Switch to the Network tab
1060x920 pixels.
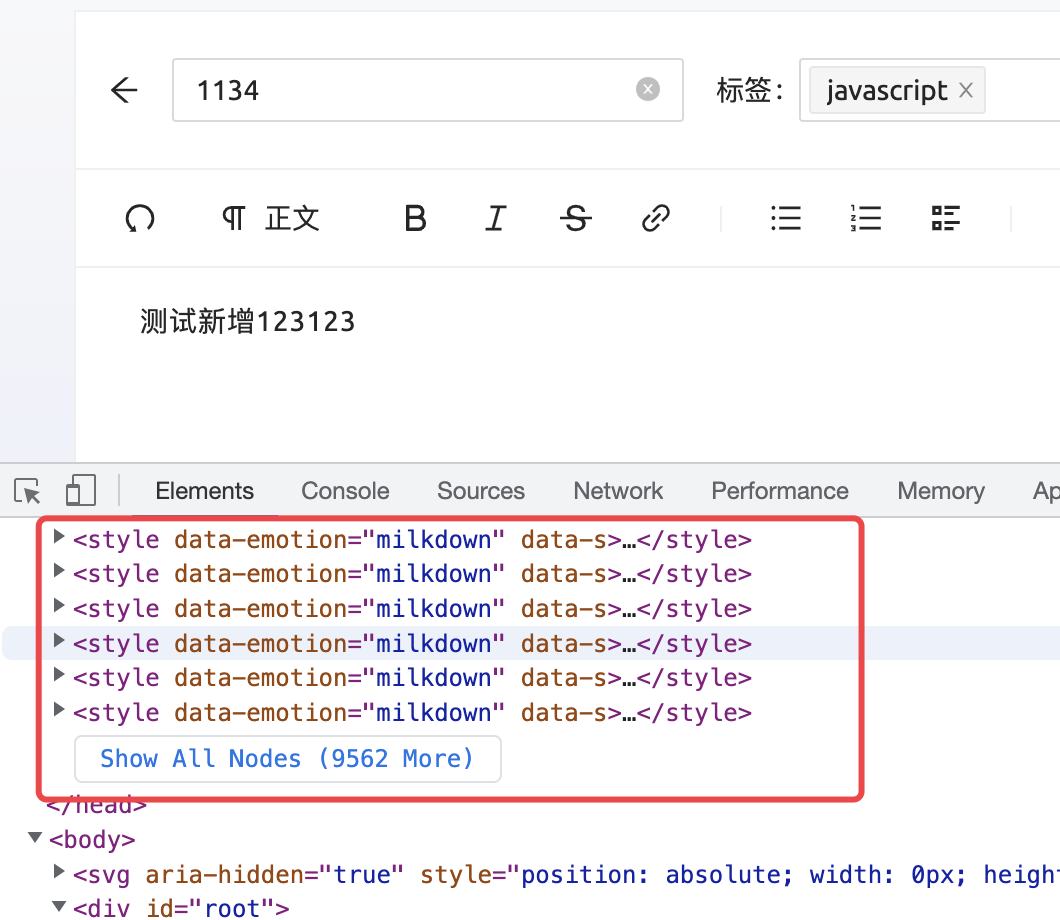pos(618,491)
